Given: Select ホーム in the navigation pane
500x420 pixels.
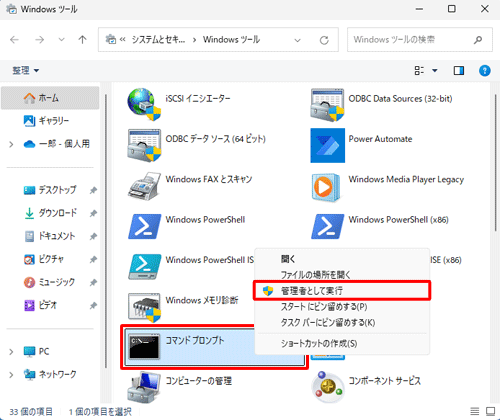Looking at the screenshot, I should point(50,98).
